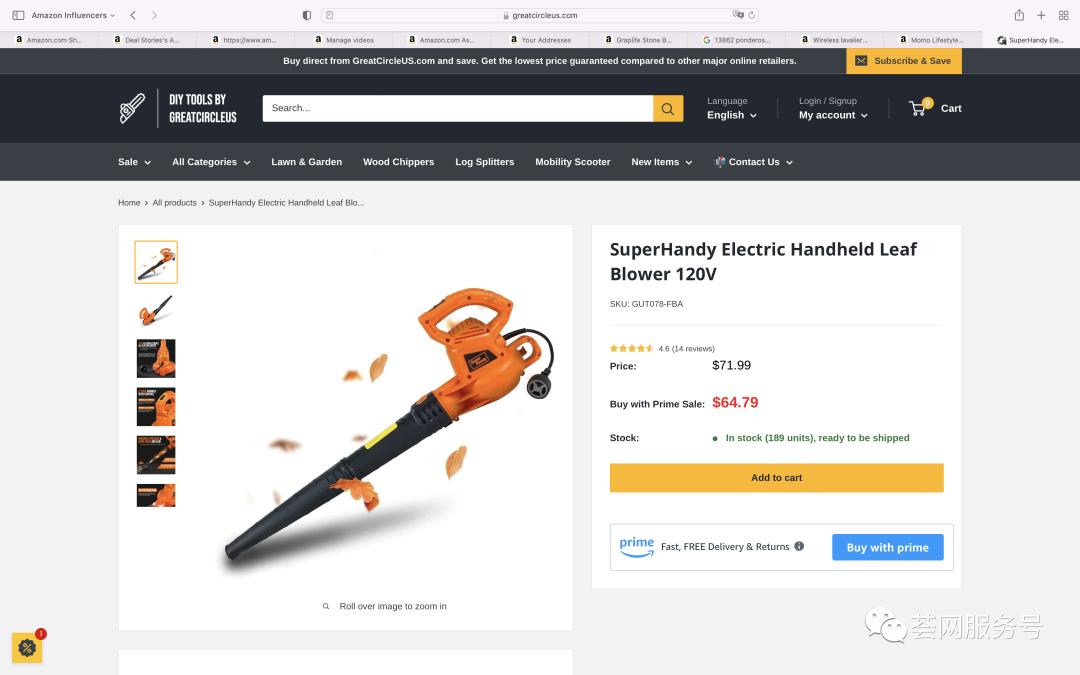Open the tab overview grid
The image size is (1080, 675).
1063,15
